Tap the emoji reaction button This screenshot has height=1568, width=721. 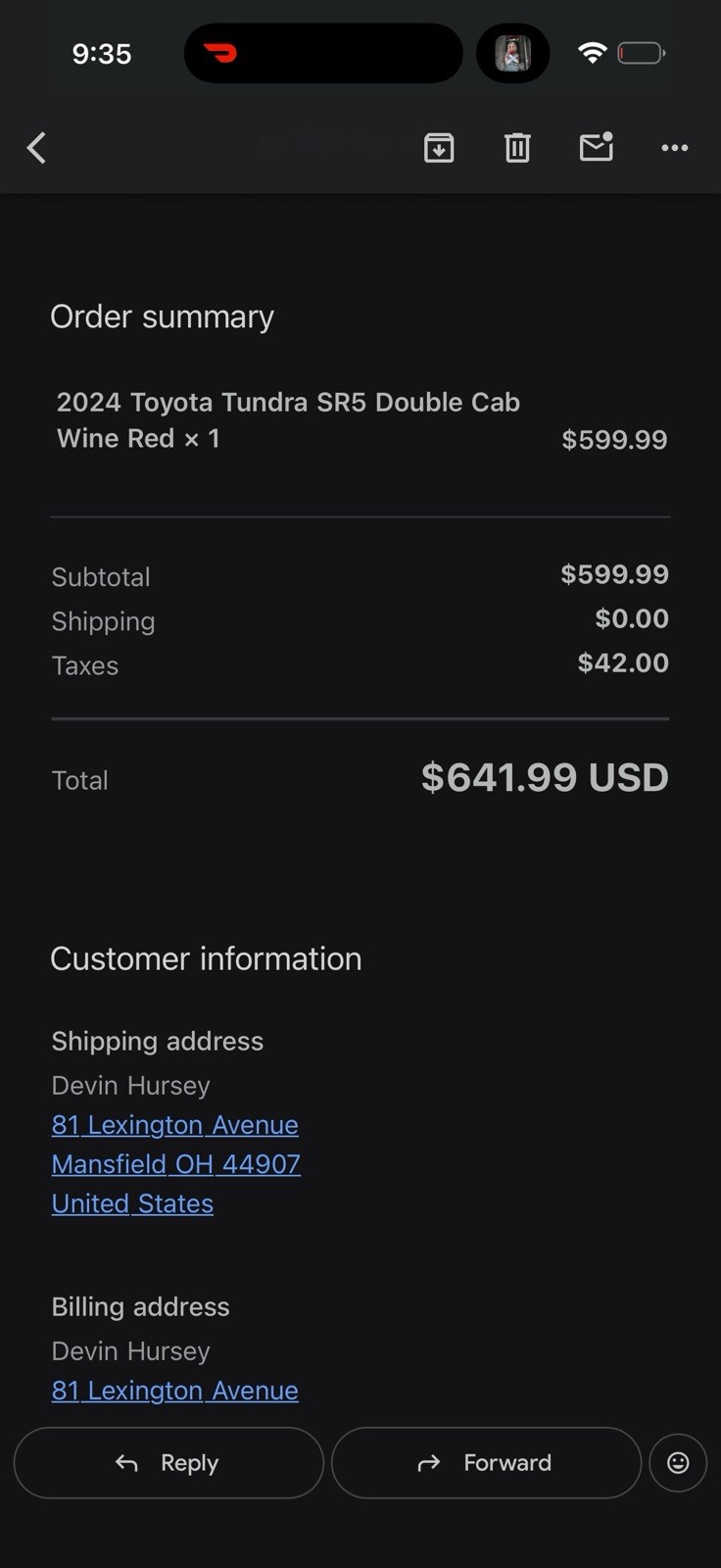(678, 1462)
